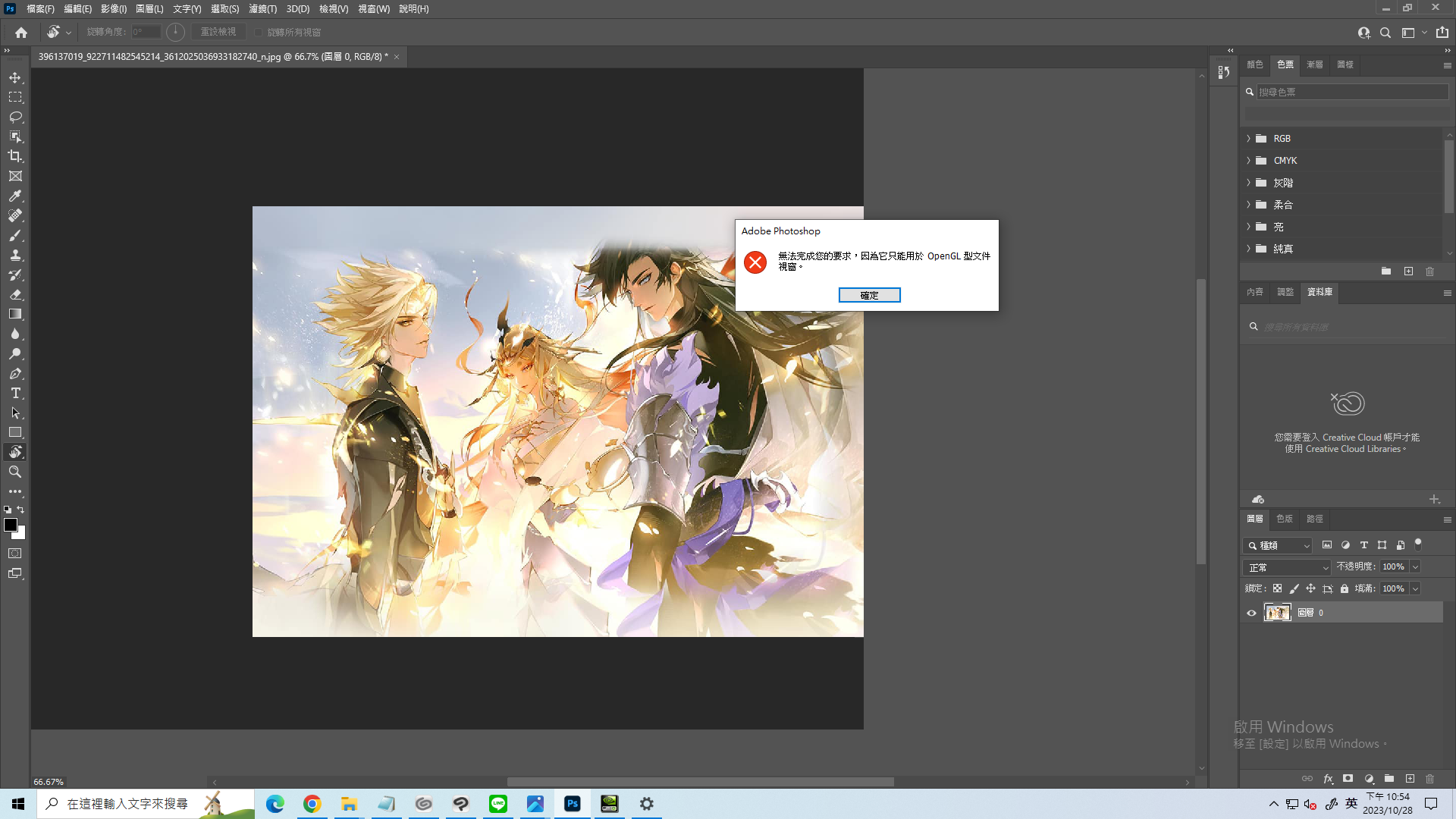
Task: Open the Edit Toolbar ellipsis
Action: click(15, 491)
